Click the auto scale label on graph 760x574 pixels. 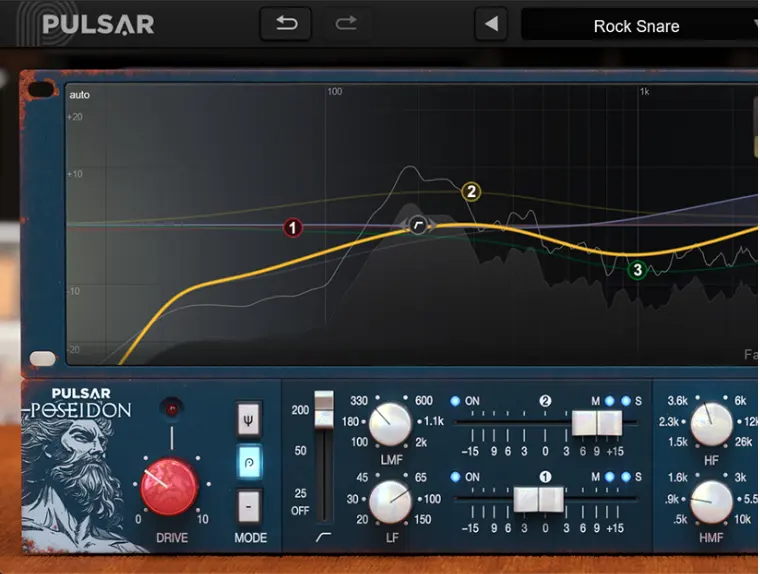click(79, 95)
